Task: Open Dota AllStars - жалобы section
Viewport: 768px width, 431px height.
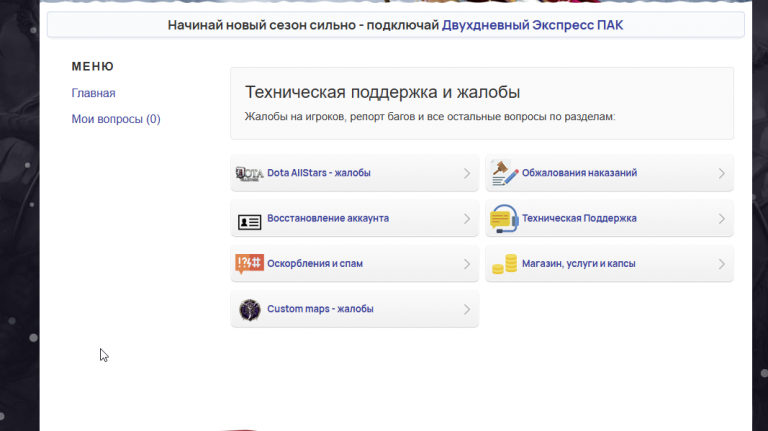Action: point(355,173)
